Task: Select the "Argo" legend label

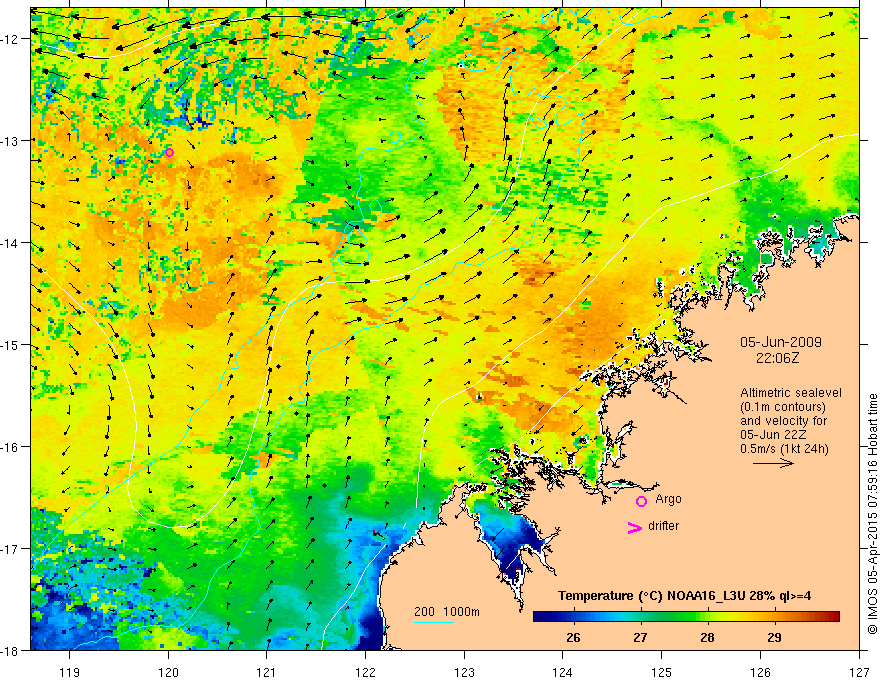Action: [x=668, y=499]
